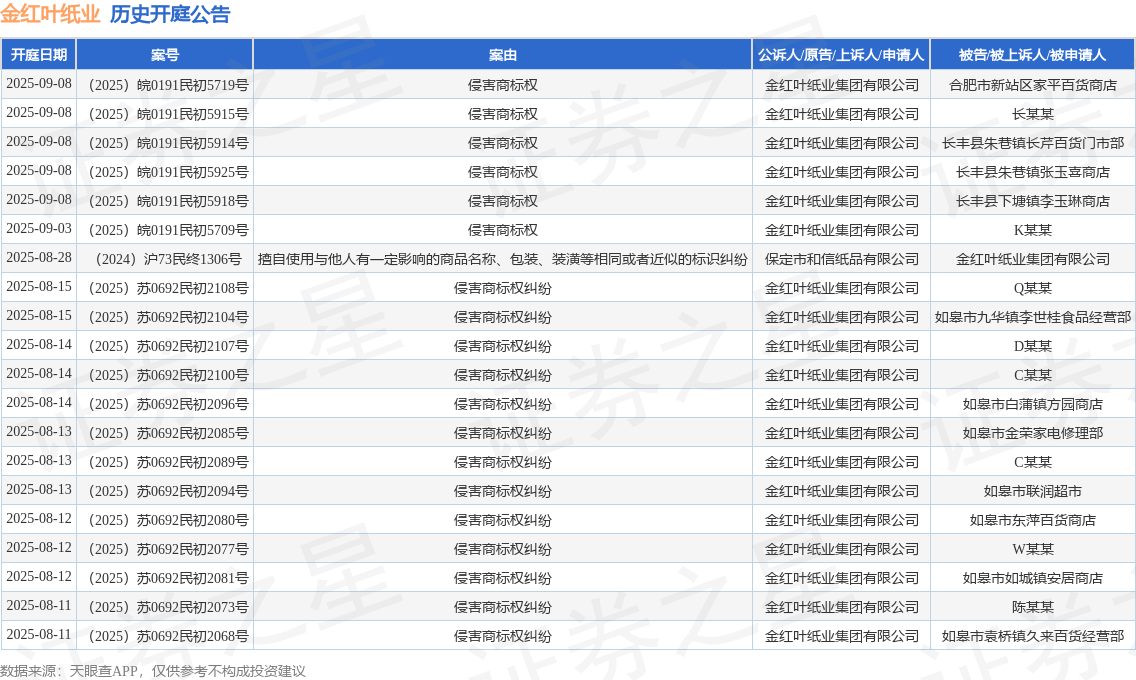Click the 公诉人/原告/上诉人/申请人 header

coord(841,55)
